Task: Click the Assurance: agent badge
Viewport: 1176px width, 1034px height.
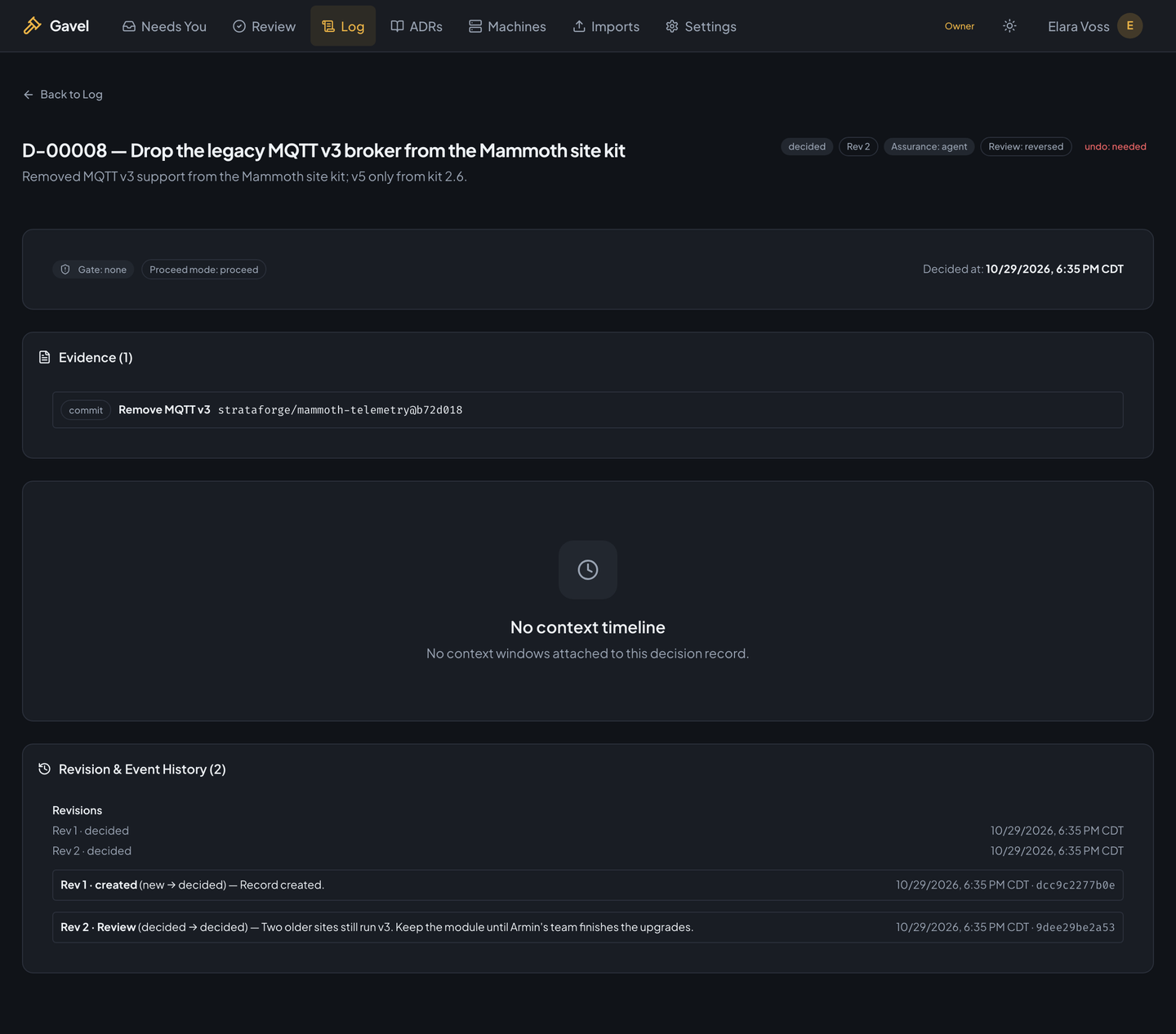Action: (x=929, y=147)
